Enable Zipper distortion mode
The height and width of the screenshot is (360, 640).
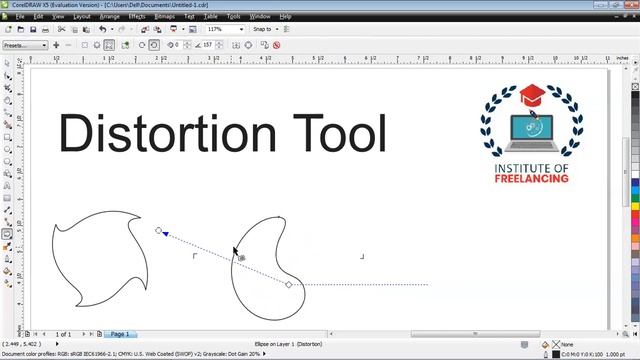coord(97,45)
